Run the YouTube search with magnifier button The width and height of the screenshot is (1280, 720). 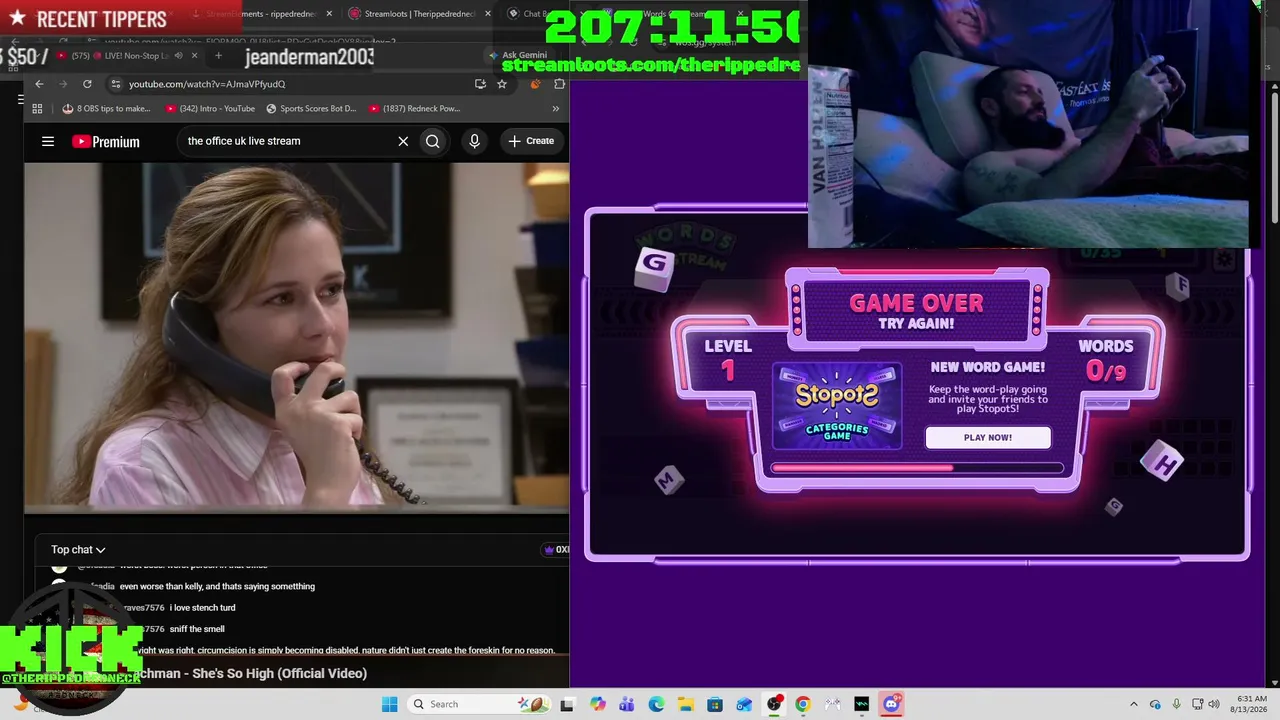click(432, 141)
